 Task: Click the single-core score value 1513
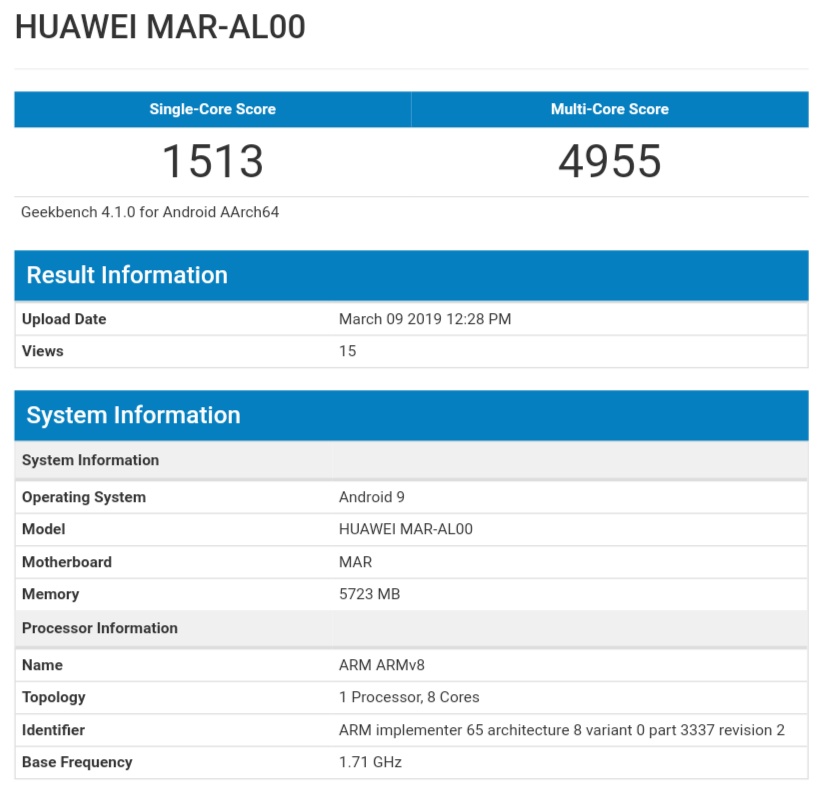211,160
